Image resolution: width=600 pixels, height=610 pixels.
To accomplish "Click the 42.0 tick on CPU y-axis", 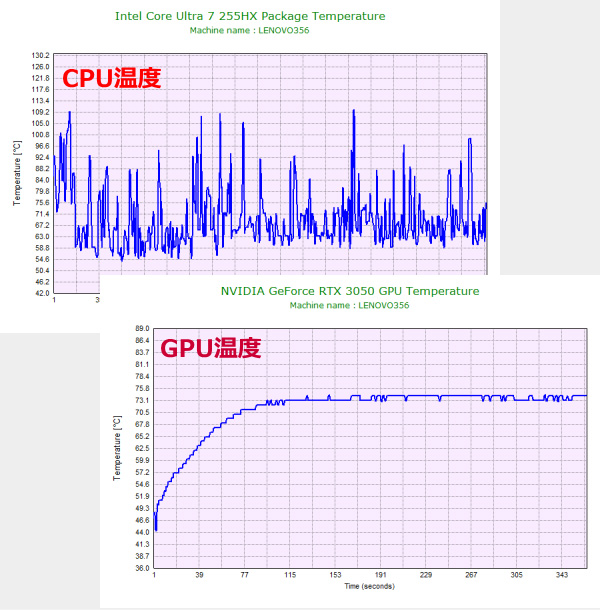I will [40, 293].
